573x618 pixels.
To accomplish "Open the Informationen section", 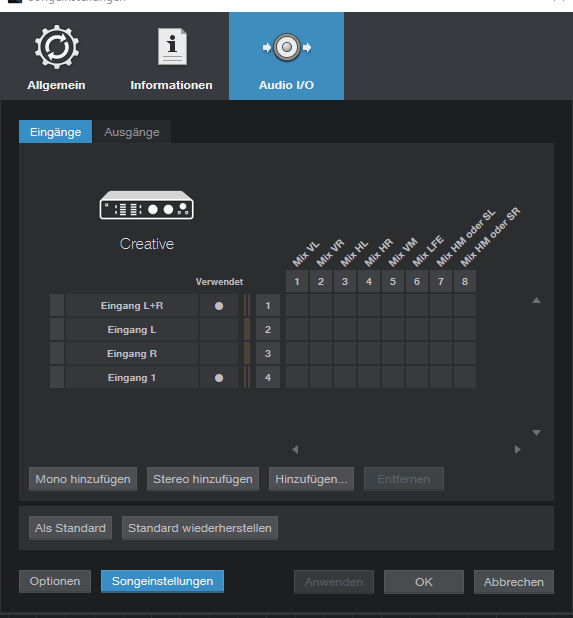I will (171, 56).
